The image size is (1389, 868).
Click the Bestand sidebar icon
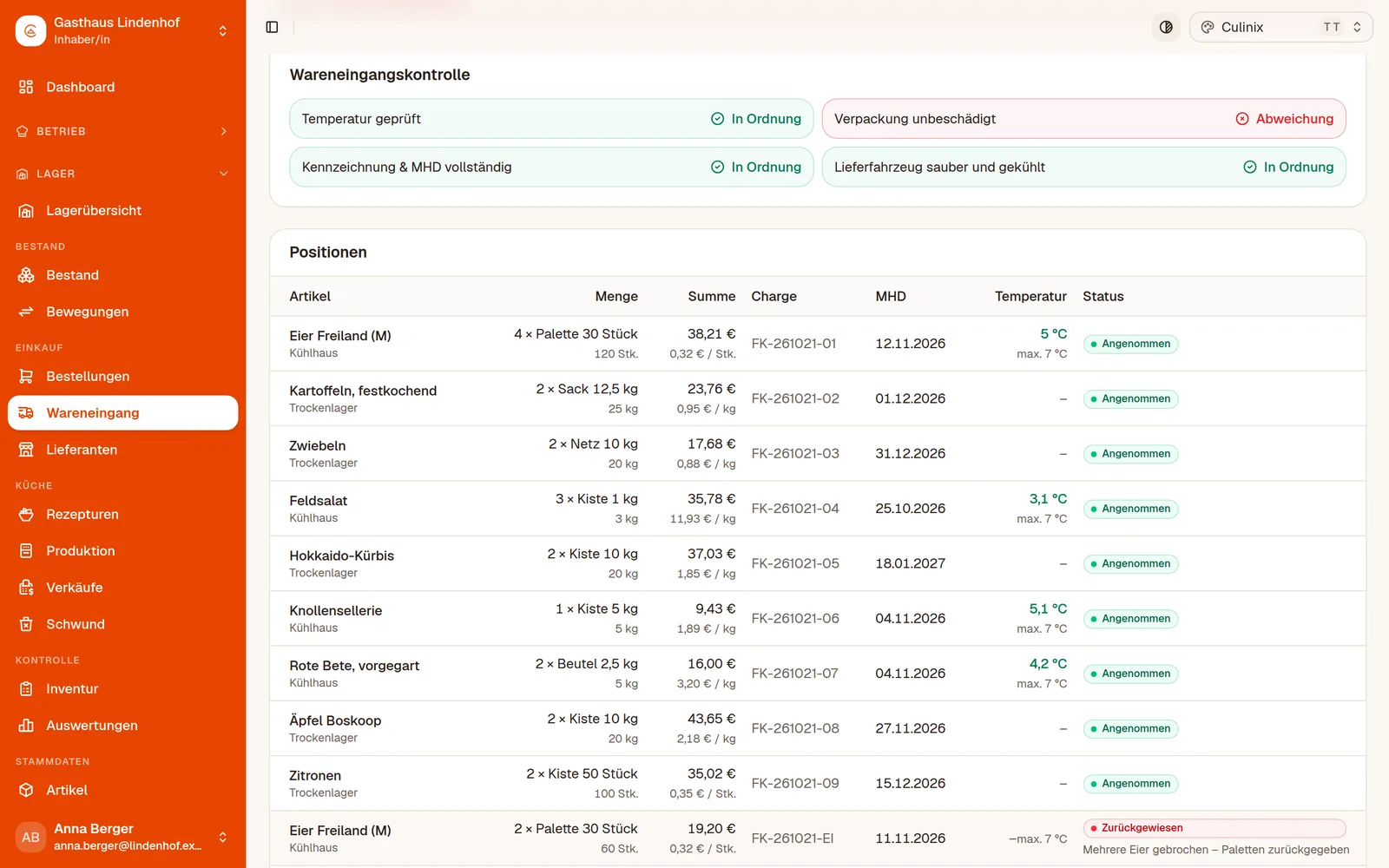pyautogui.click(x=26, y=275)
